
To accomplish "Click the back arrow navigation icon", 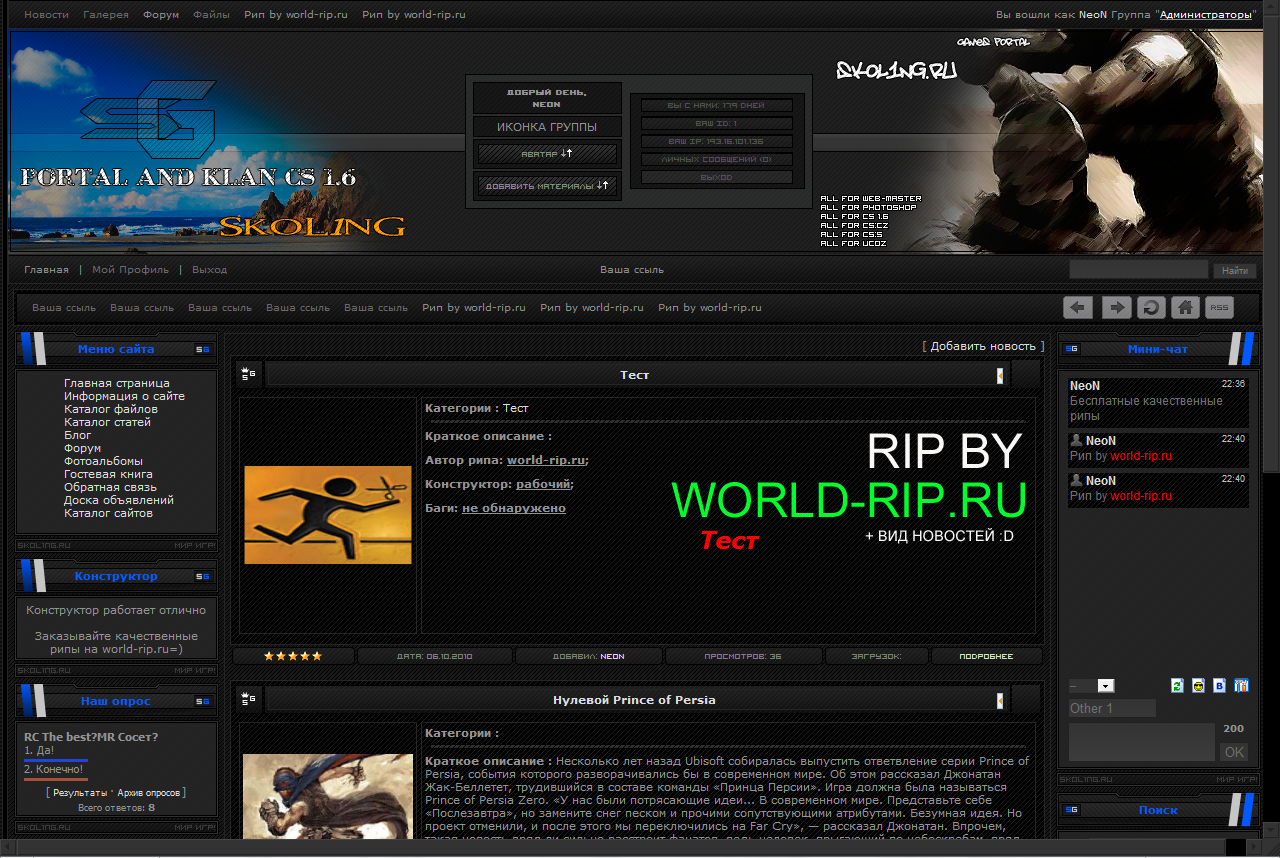I will (1077, 307).
